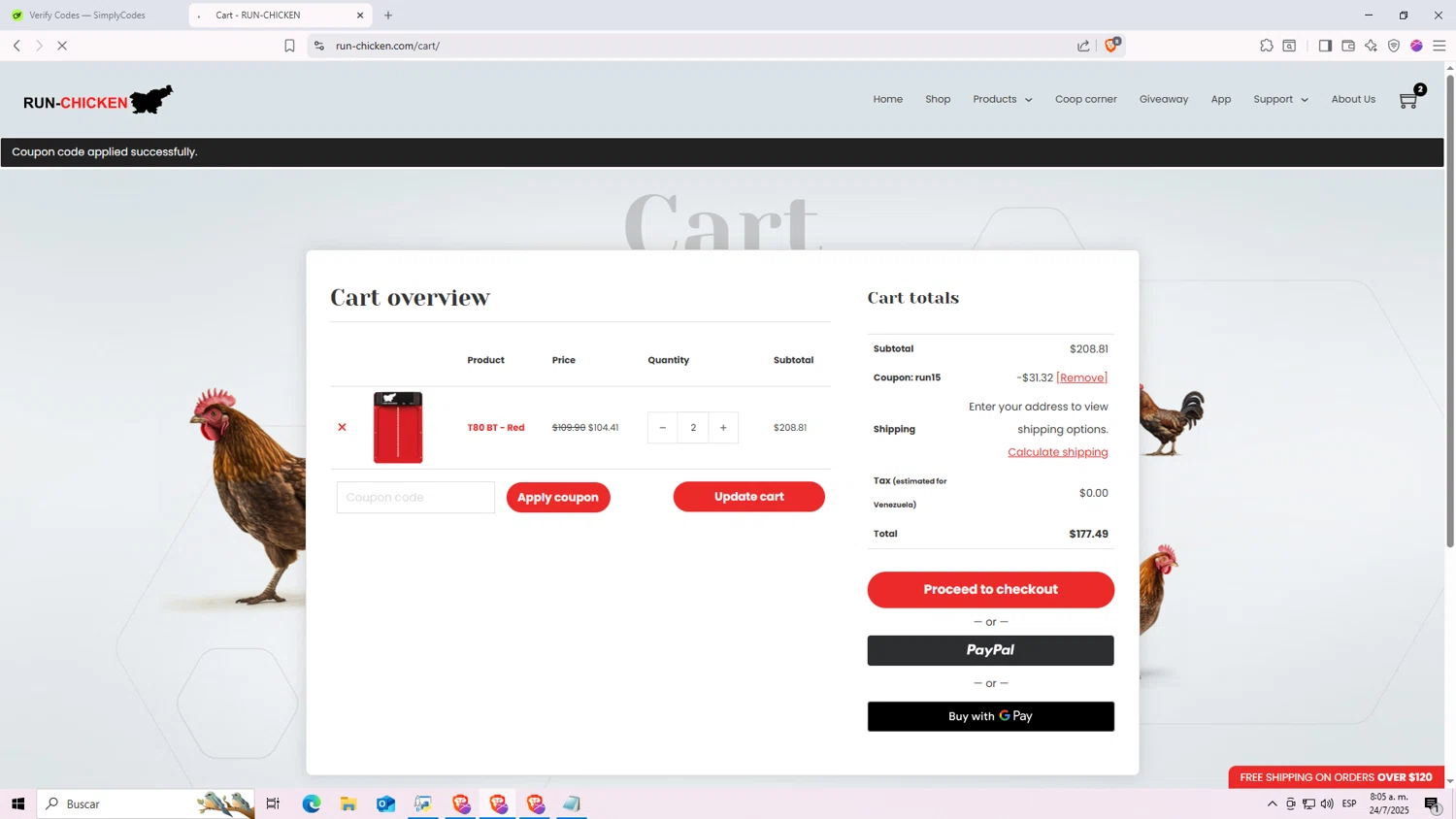Decrease quantity with minus button

(663, 428)
